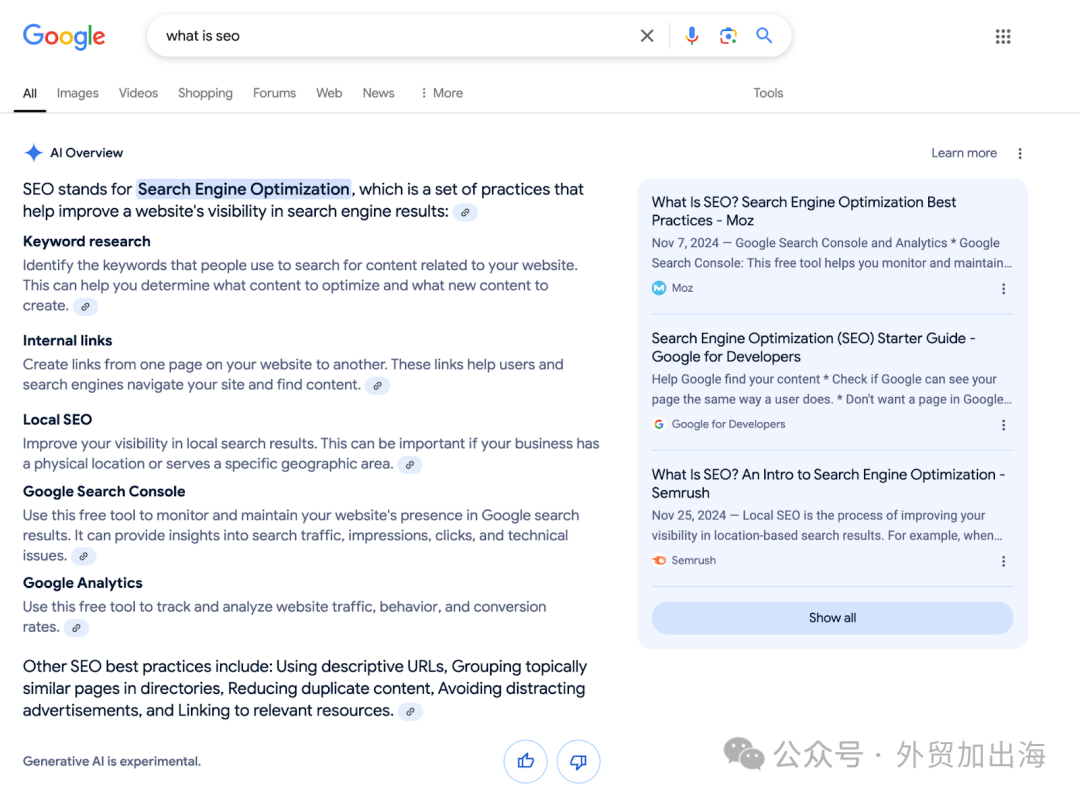Click the magnifying glass search icon
Viewport: 1080px width, 798px height.
coord(764,36)
